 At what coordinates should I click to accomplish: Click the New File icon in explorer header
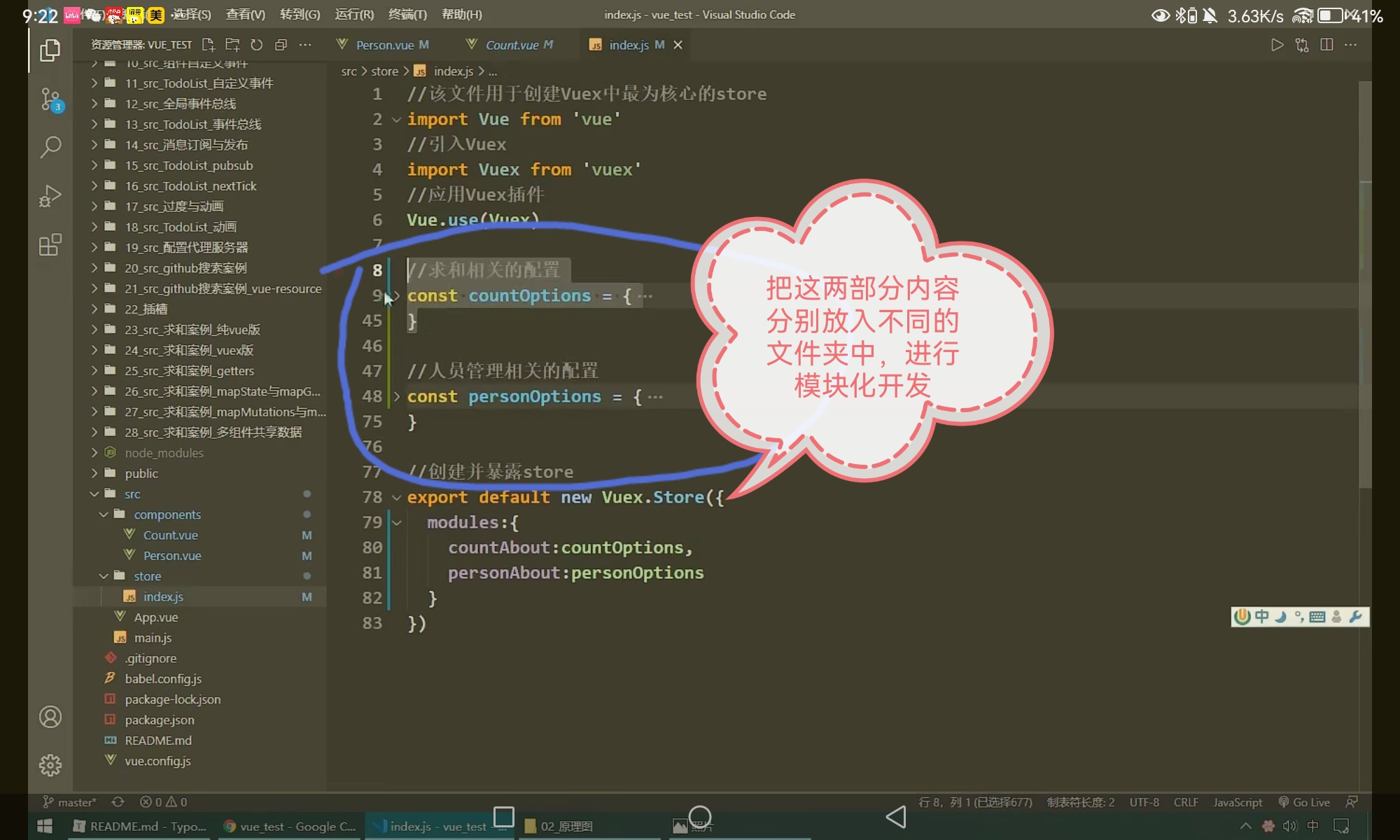[x=208, y=45]
